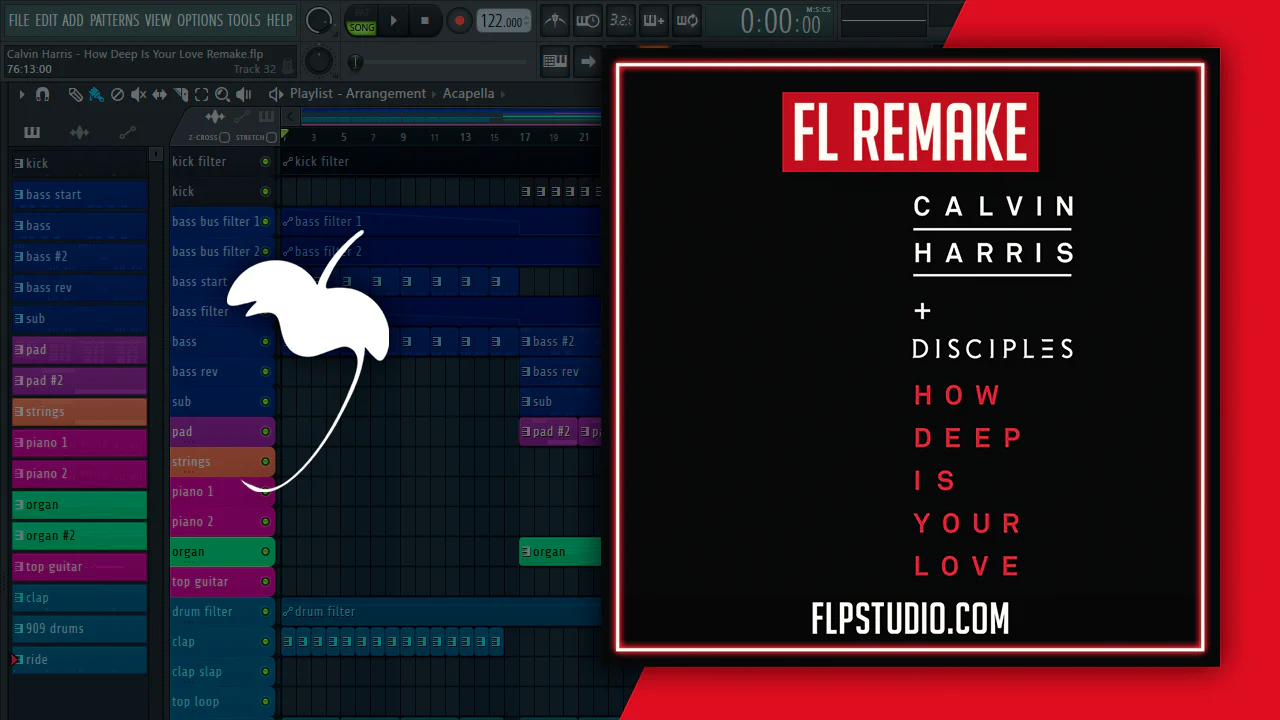Select the organ clip on the playlist

560,551
